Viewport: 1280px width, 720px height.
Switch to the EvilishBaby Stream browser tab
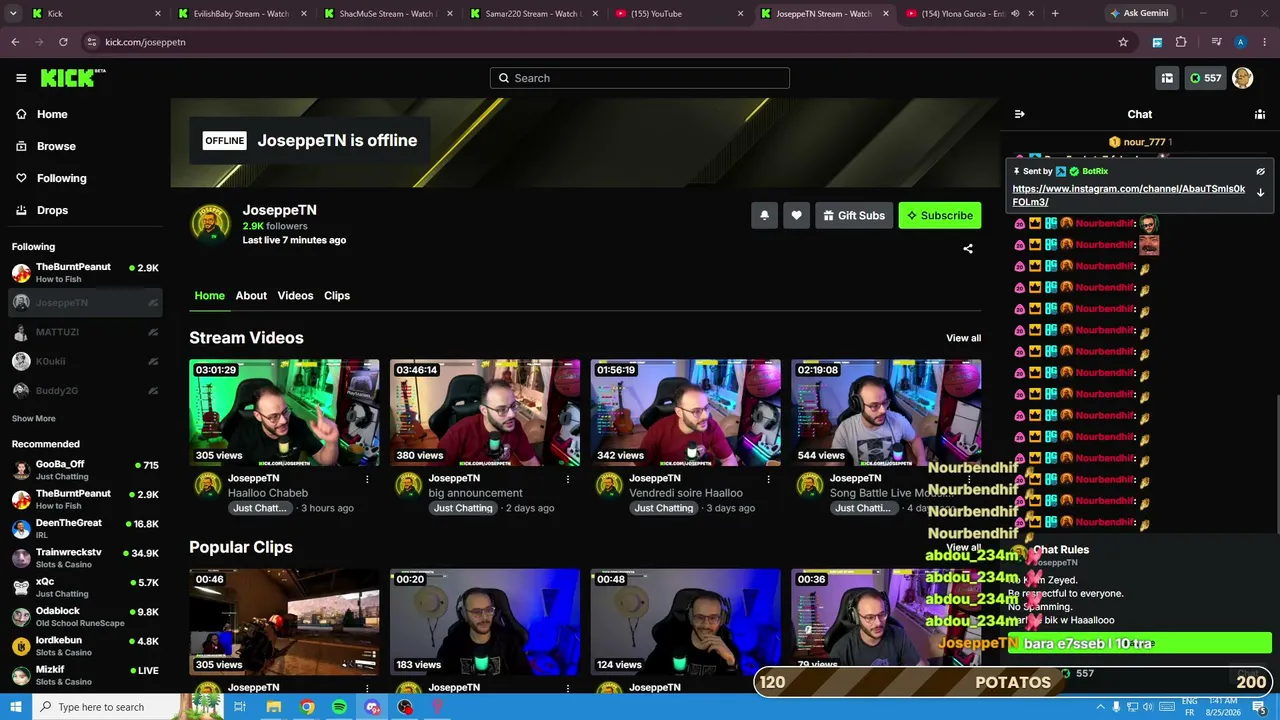242,14
